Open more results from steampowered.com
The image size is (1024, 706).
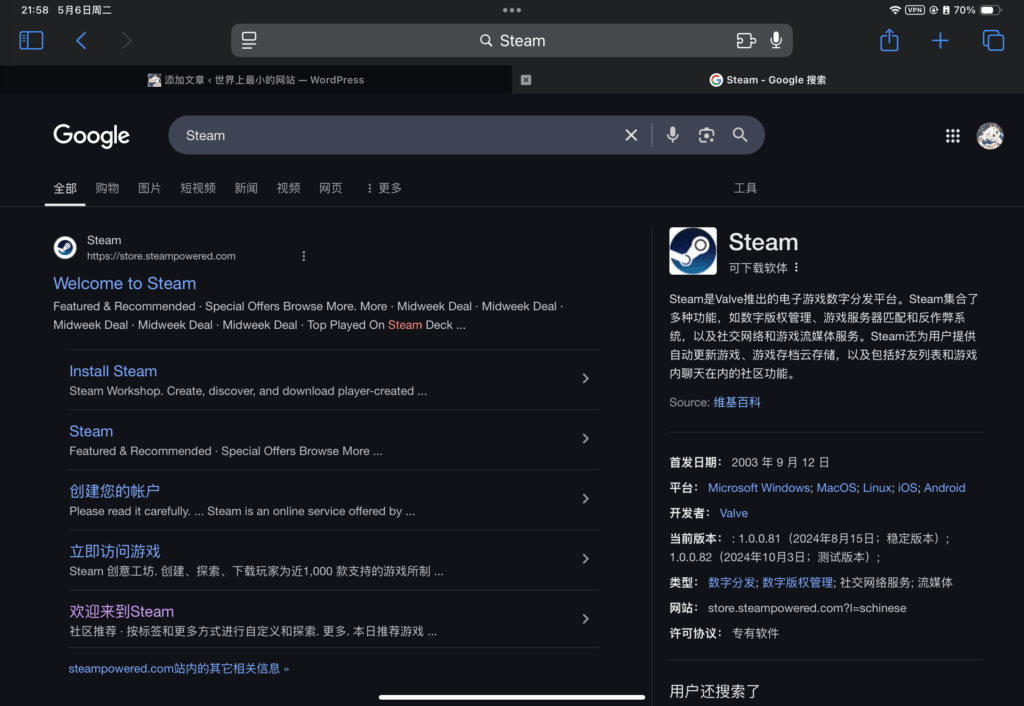178,668
